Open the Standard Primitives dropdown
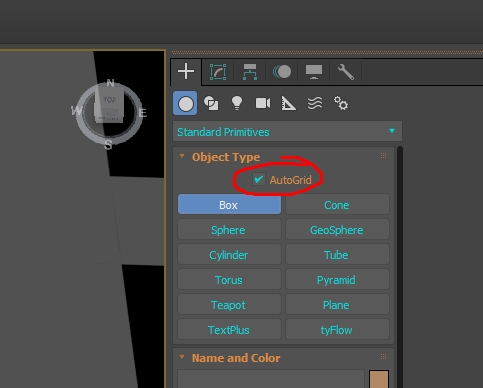Viewport: 483px width, 388px height. [x=287, y=132]
